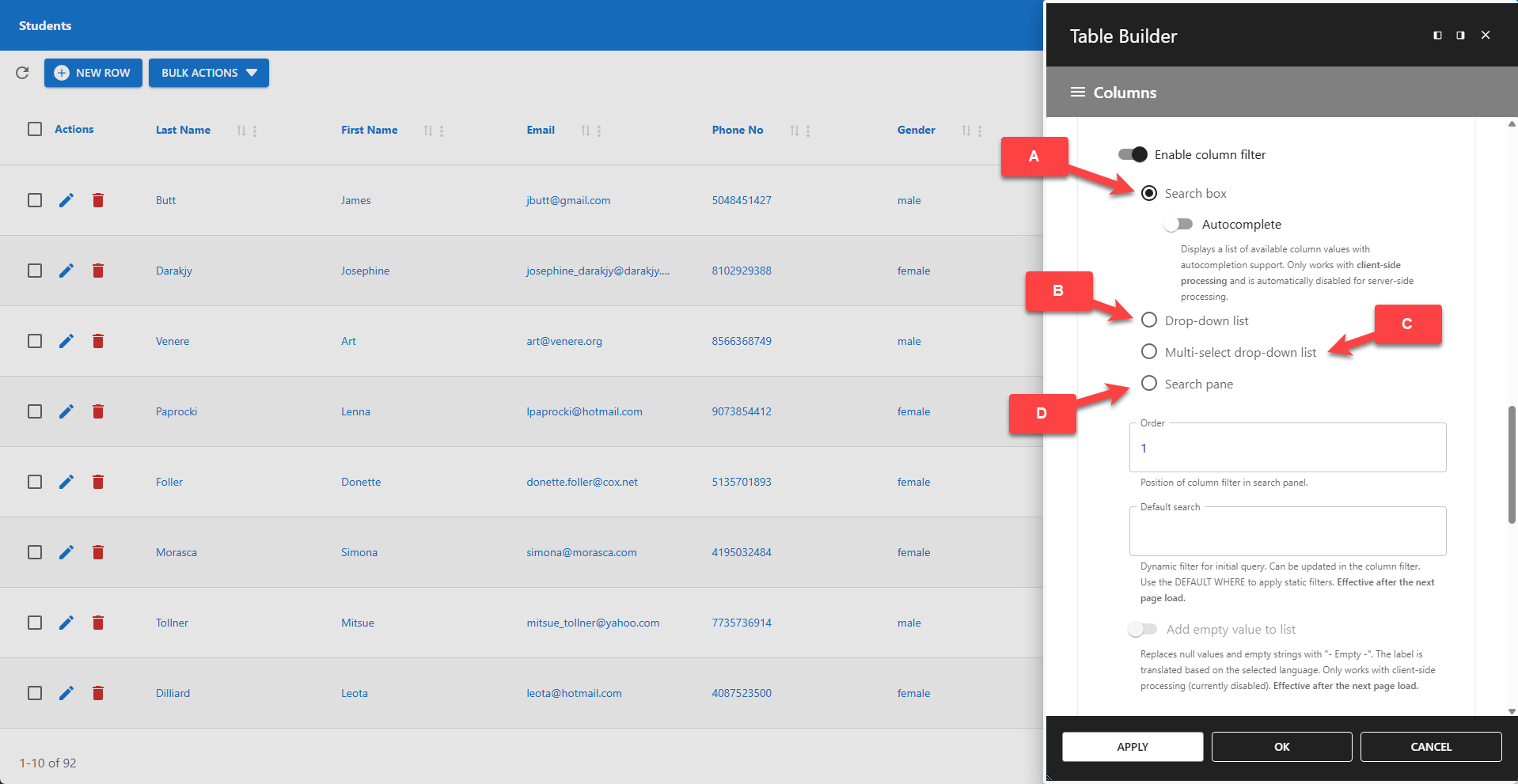Delete Leota Dilliard's row
This screenshot has width=1518, height=784.
pyautogui.click(x=98, y=693)
